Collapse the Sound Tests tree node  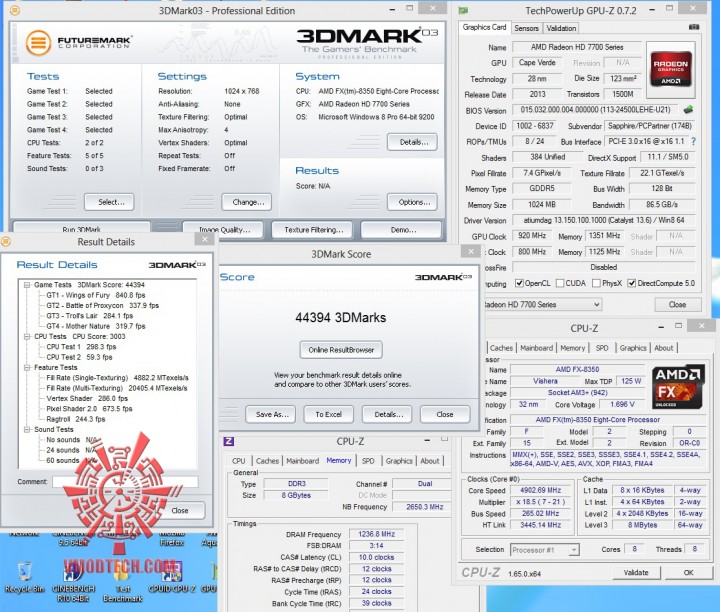point(27,429)
